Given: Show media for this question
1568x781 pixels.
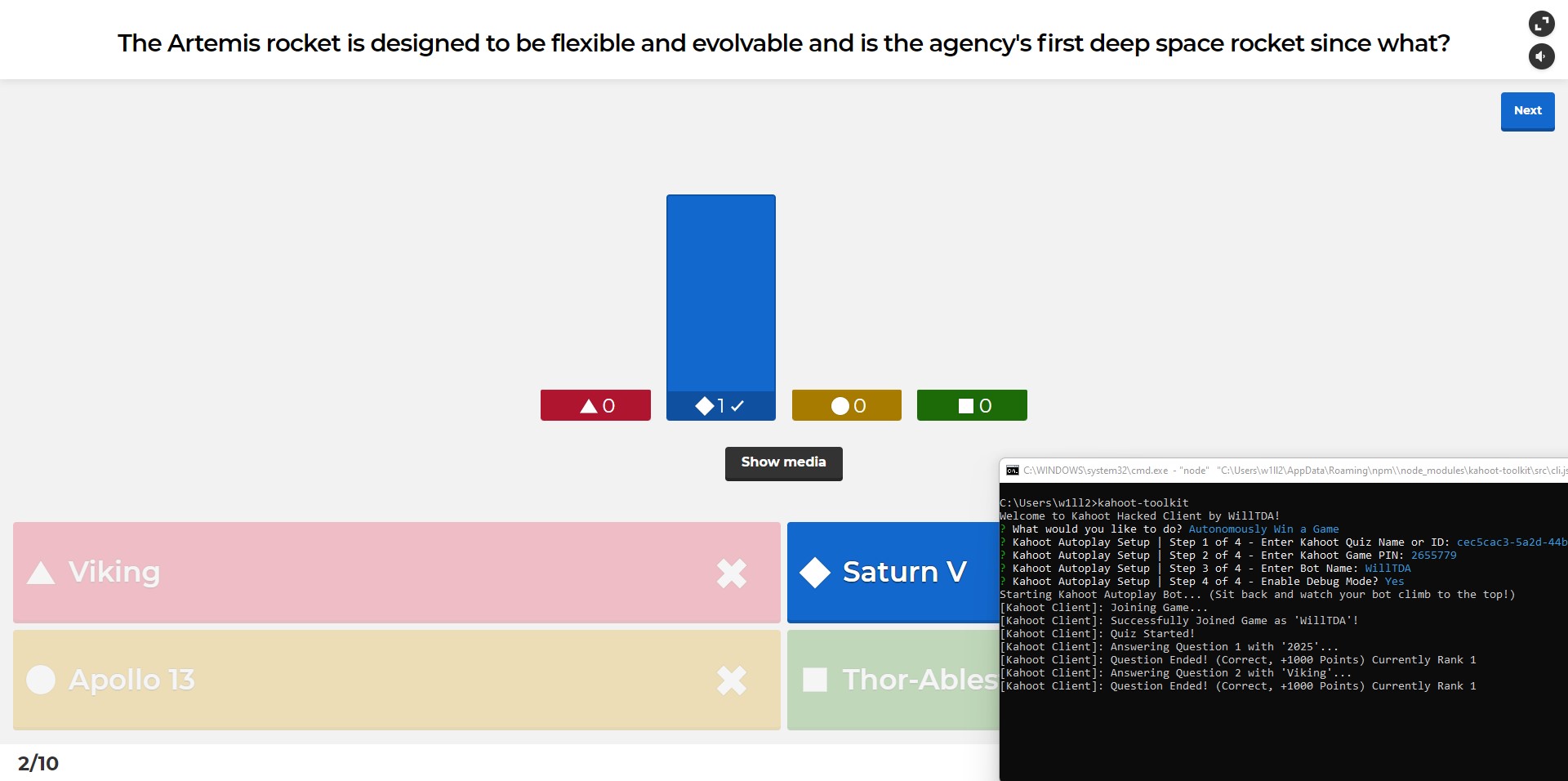Looking at the screenshot, I should pos(783,463).
